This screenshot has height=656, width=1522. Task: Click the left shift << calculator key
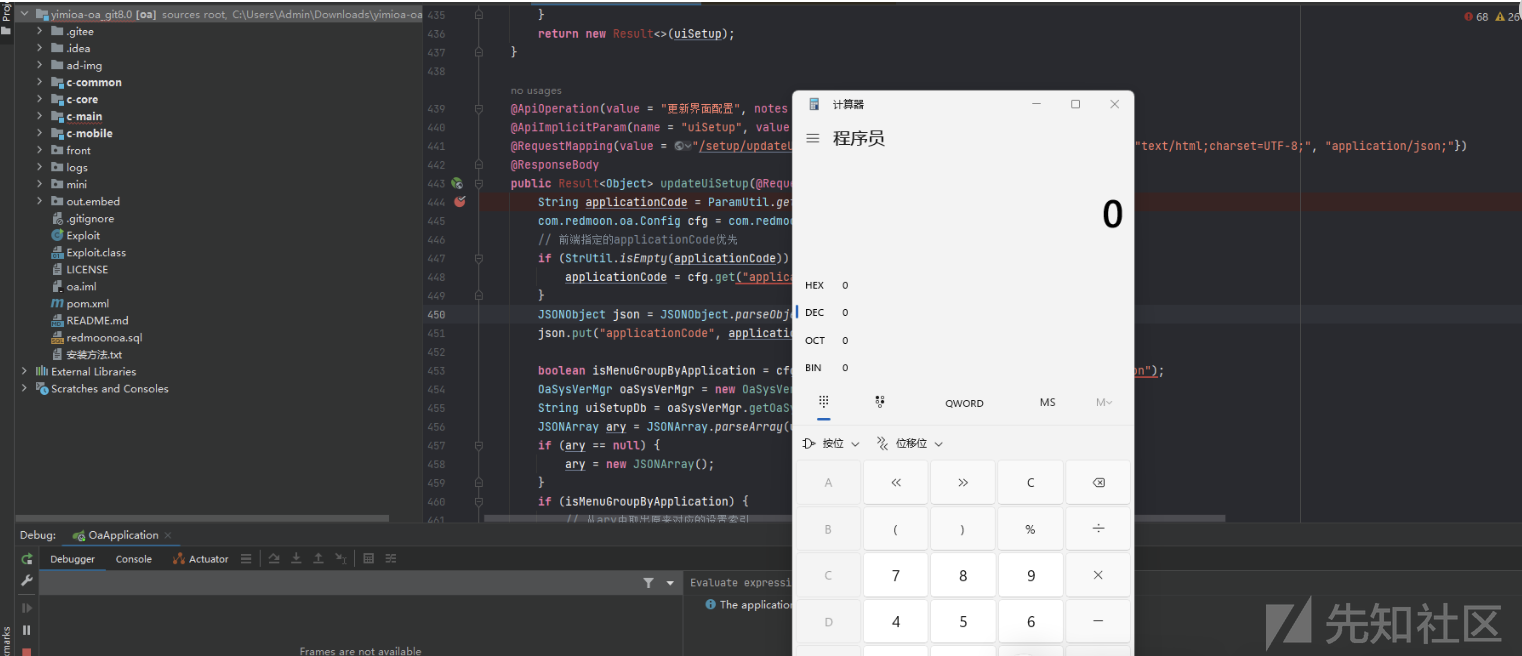coord(896,483)
